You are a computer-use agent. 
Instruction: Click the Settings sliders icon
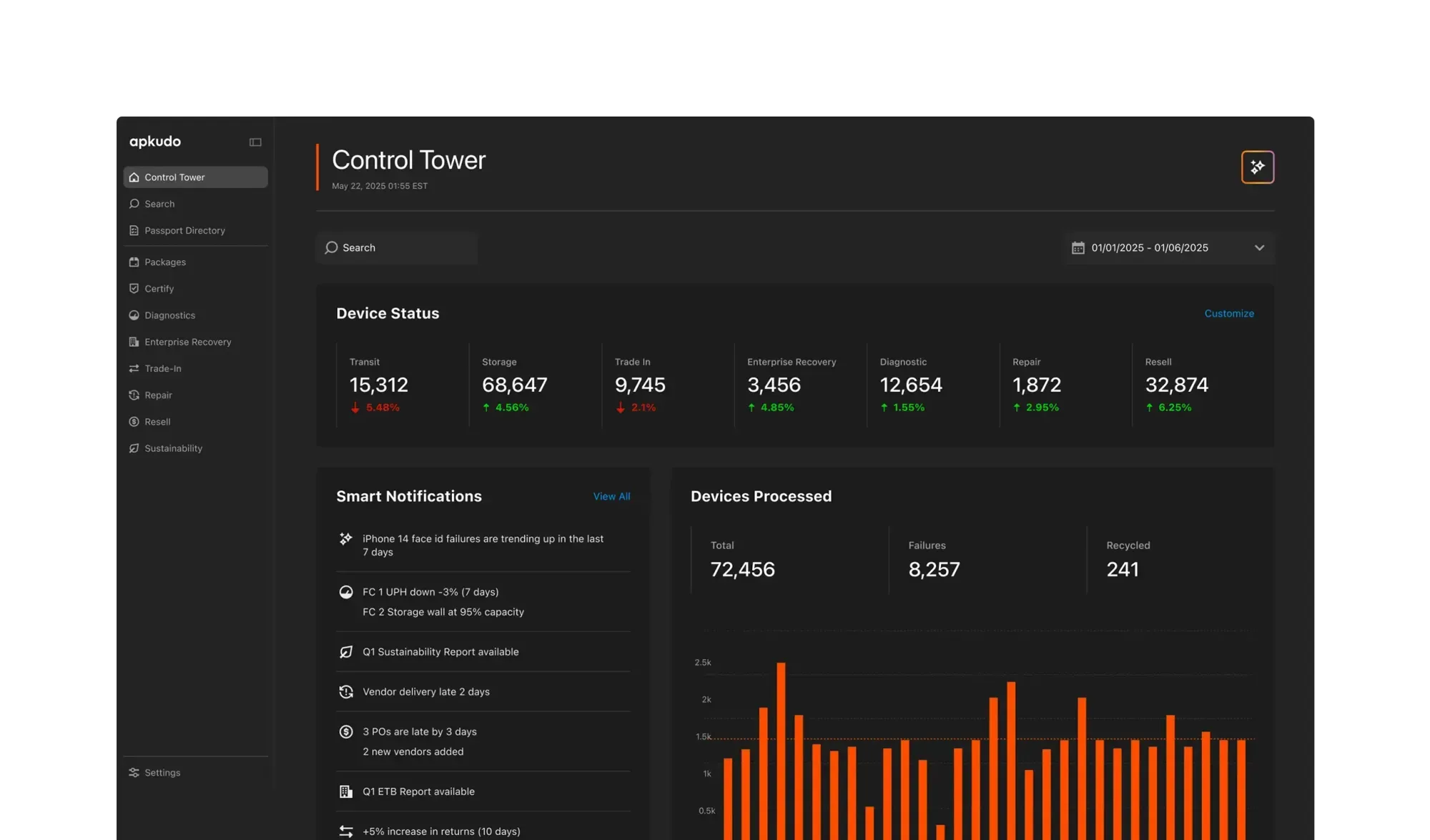click(134, 773)
